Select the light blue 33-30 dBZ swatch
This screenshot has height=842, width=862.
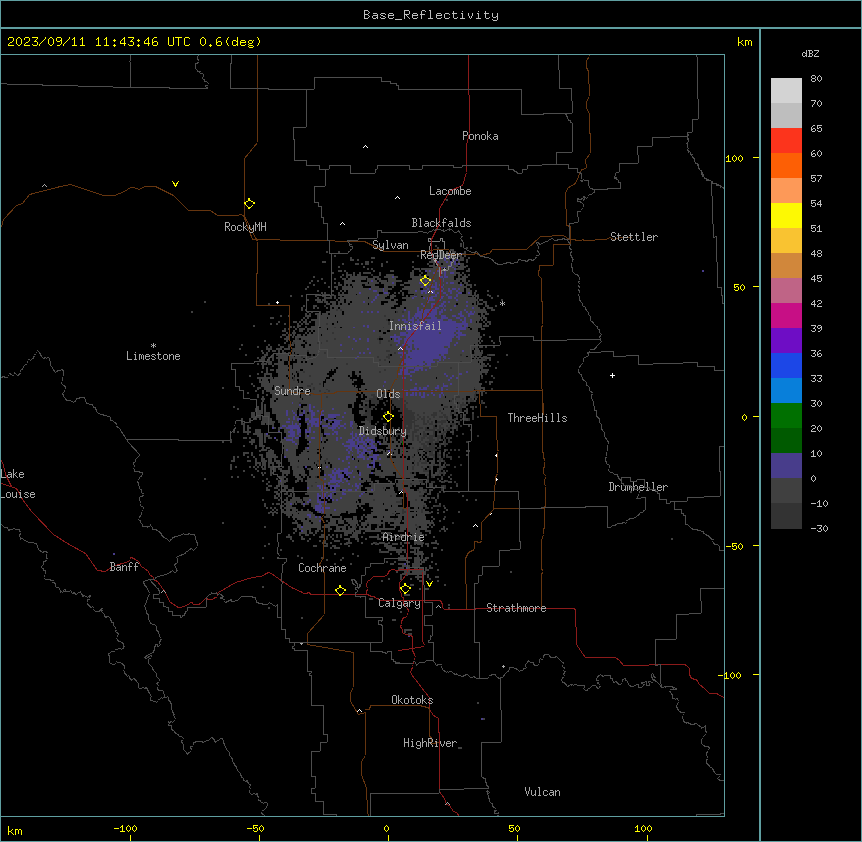(x=786, y=391)
